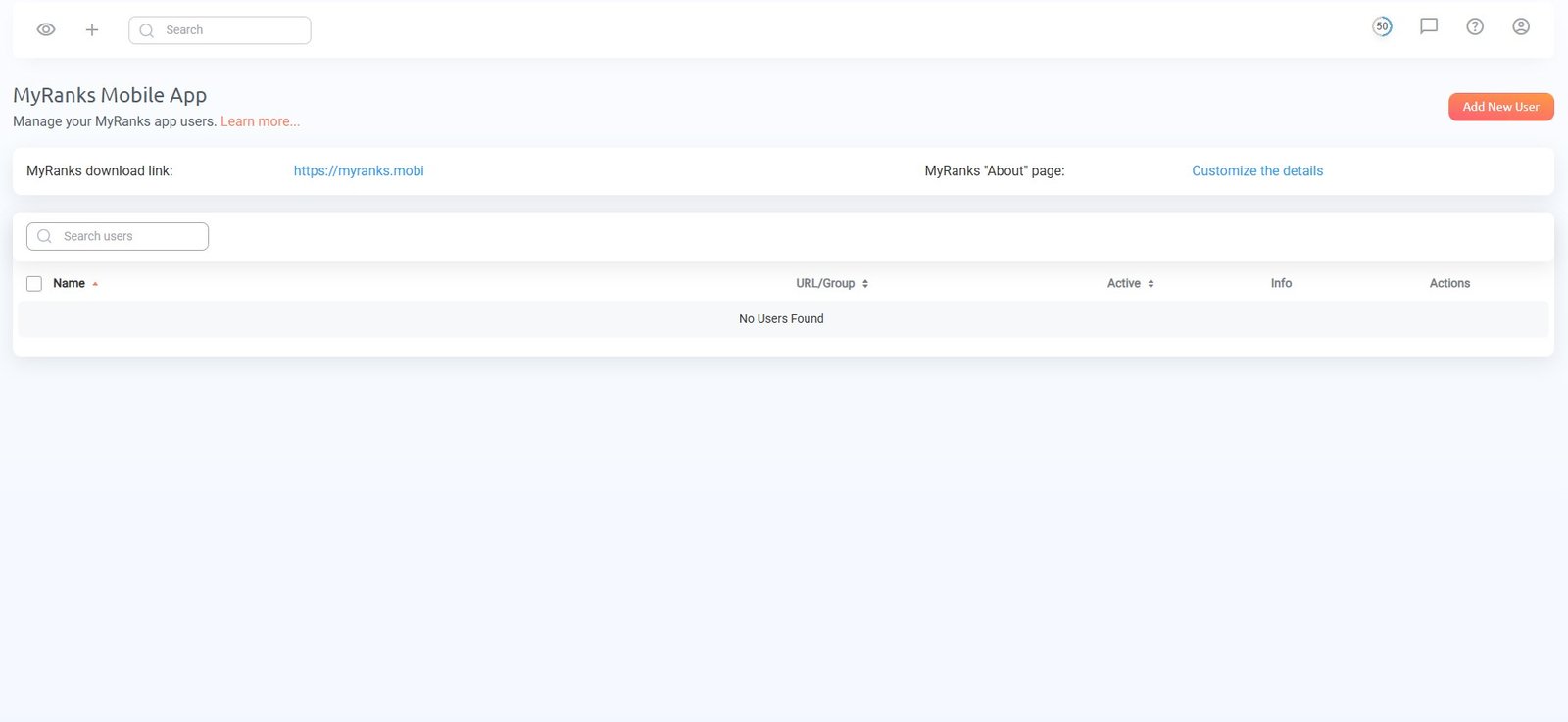Open the https://myranks.mobi download link
This screenshot has width=1568, height=722.
(359, 170)
